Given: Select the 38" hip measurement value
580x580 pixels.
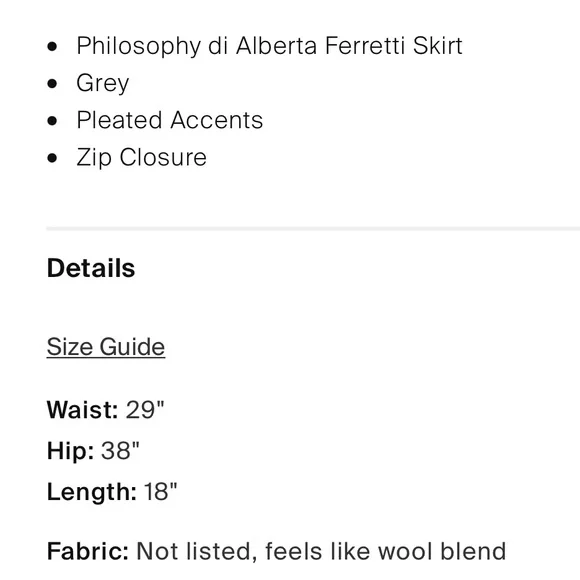Looking at the screenshot, I should [x=120, y=451].
